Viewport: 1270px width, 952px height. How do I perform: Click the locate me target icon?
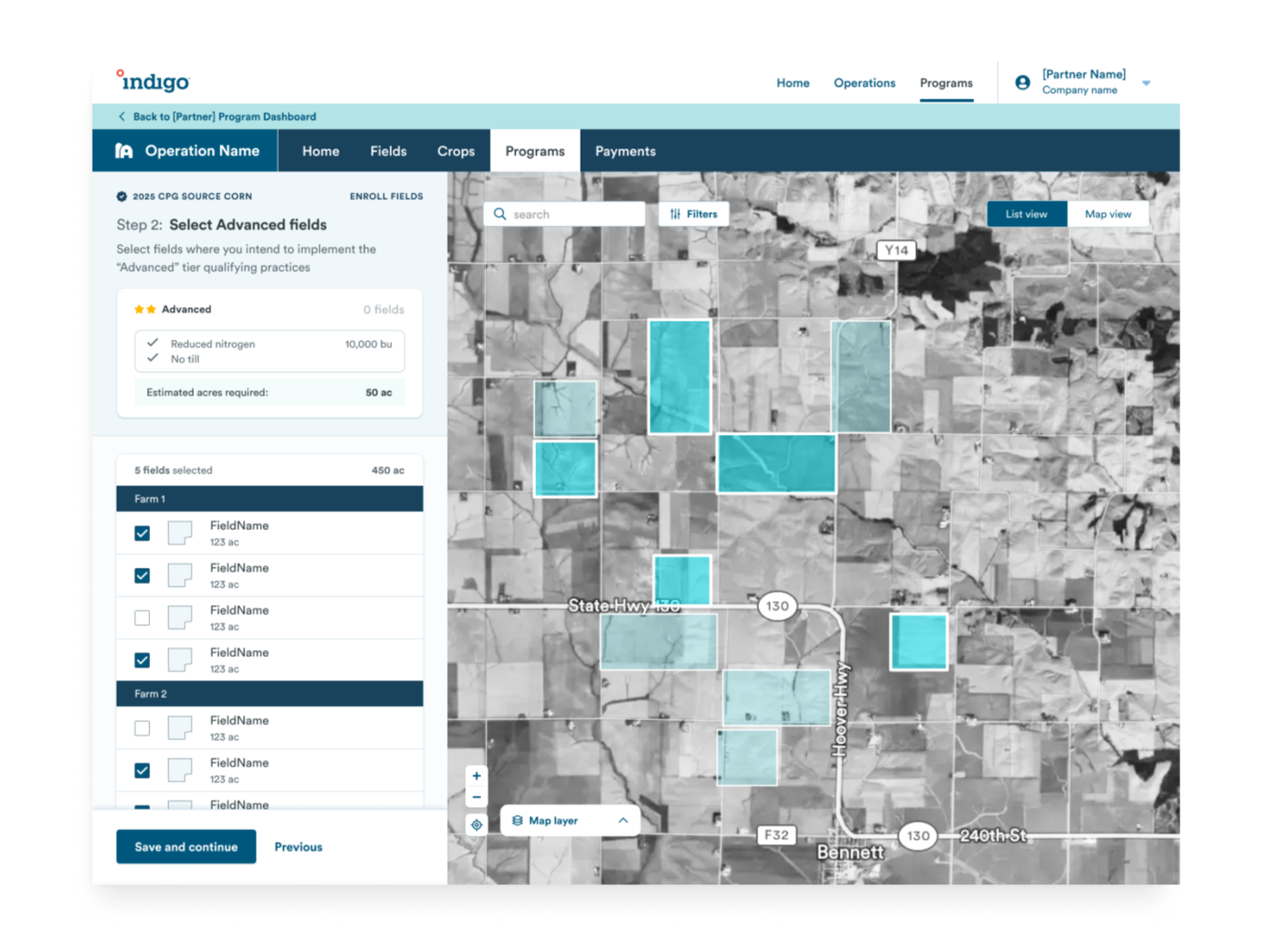point(477,825)
